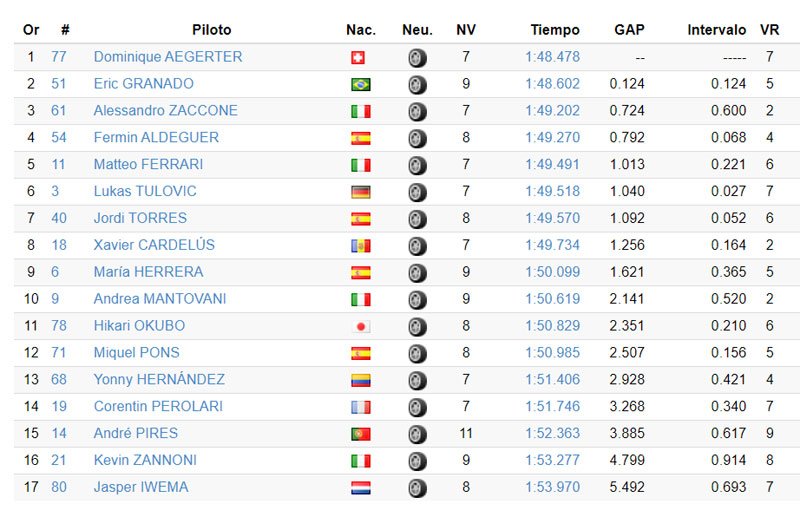Click Alessandro ZACCONE's name link

pyautogui.click(x=165, y=111)
